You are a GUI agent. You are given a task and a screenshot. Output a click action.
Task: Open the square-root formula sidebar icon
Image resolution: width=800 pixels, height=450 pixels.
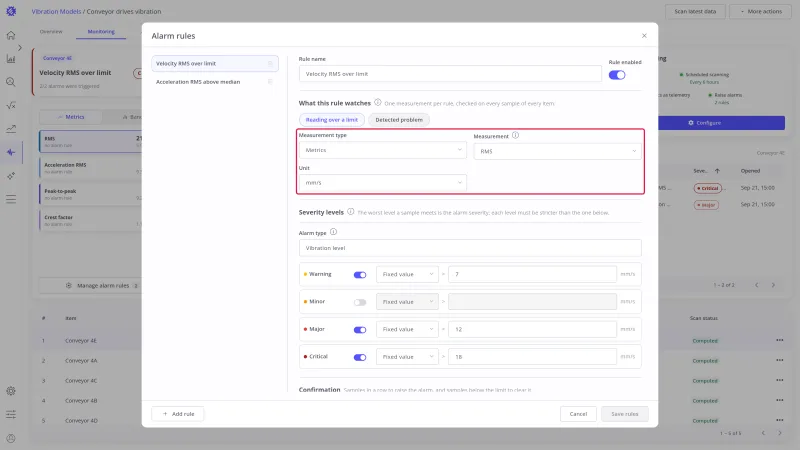coord(11,105)
